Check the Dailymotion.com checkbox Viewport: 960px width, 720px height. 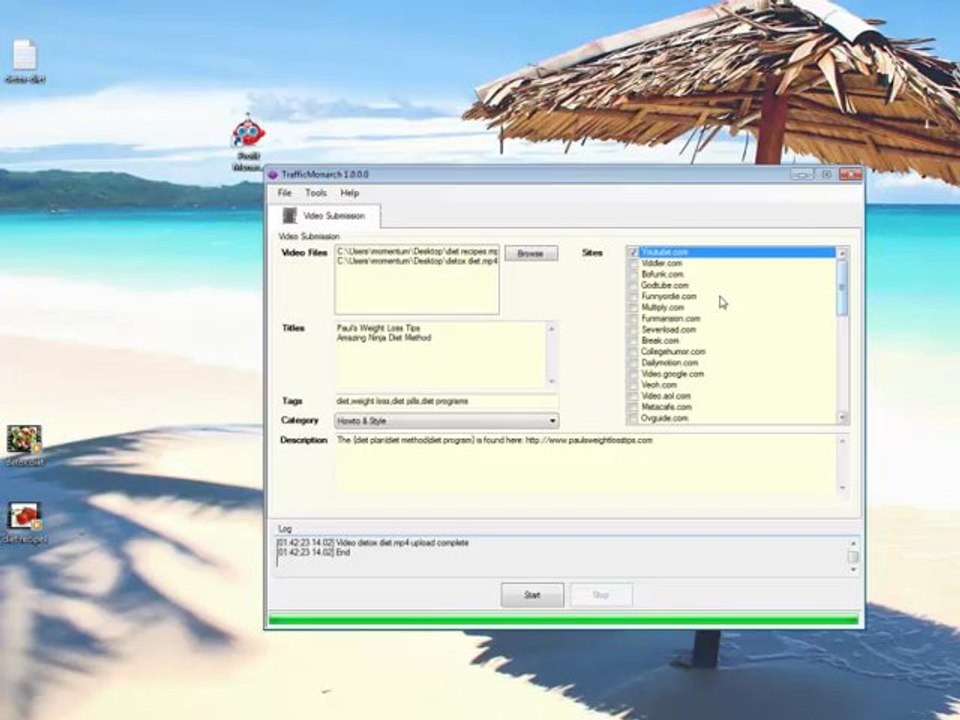tap(632, 362)
